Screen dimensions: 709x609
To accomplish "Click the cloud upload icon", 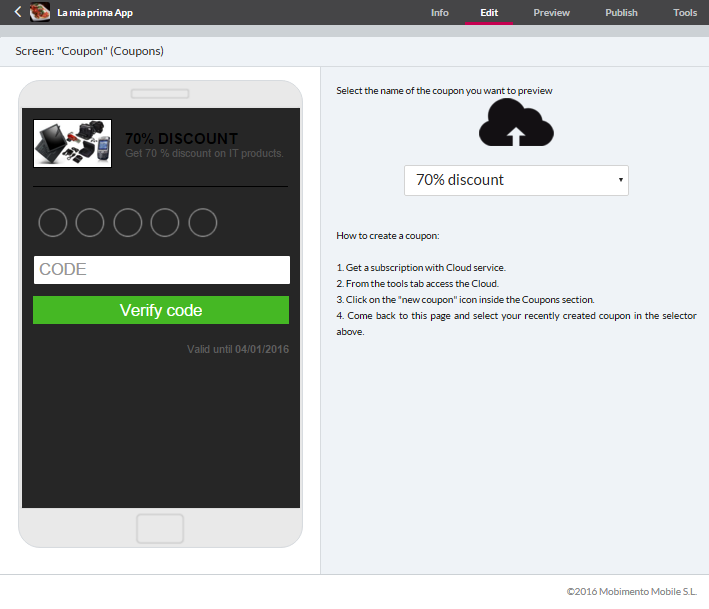I will 516,123.
